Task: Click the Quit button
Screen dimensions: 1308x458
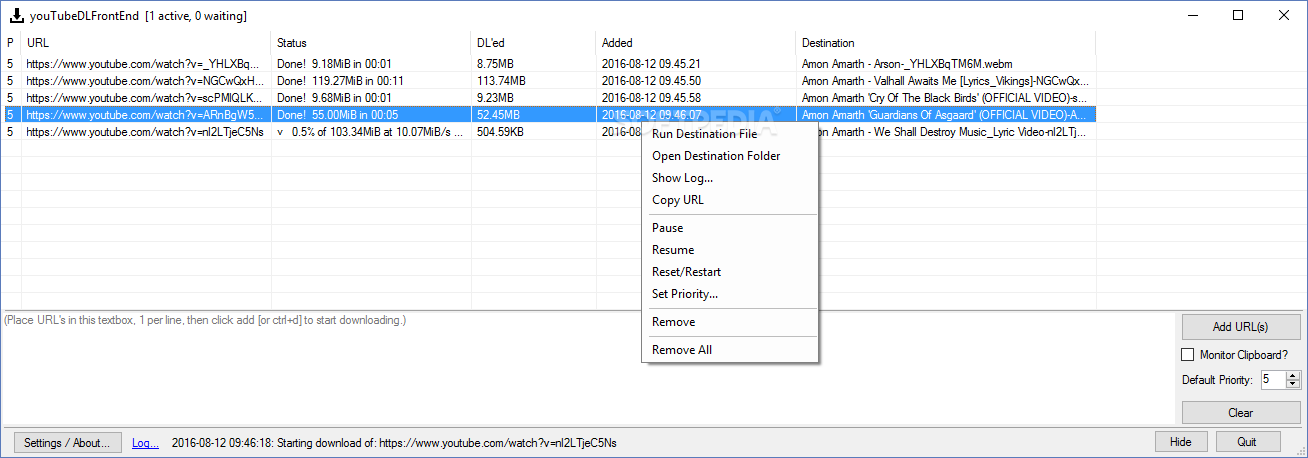Action: (1246, 442)
